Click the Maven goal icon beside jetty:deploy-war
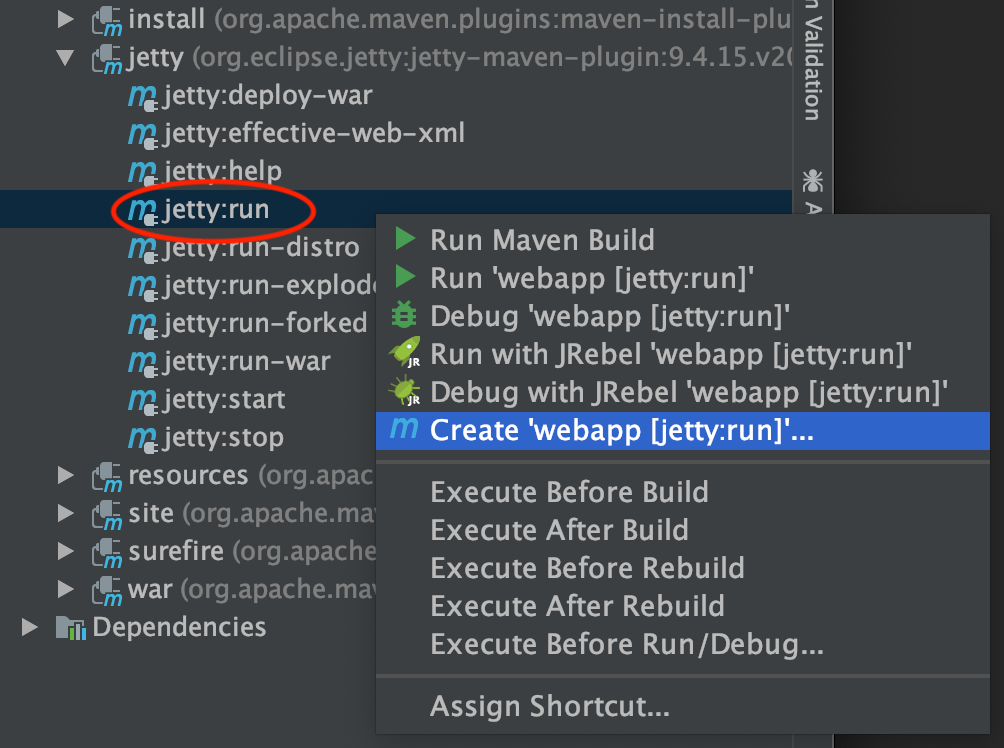Image resolution: width=1004 pixels, height=748 pixels. tap(140, 96)
